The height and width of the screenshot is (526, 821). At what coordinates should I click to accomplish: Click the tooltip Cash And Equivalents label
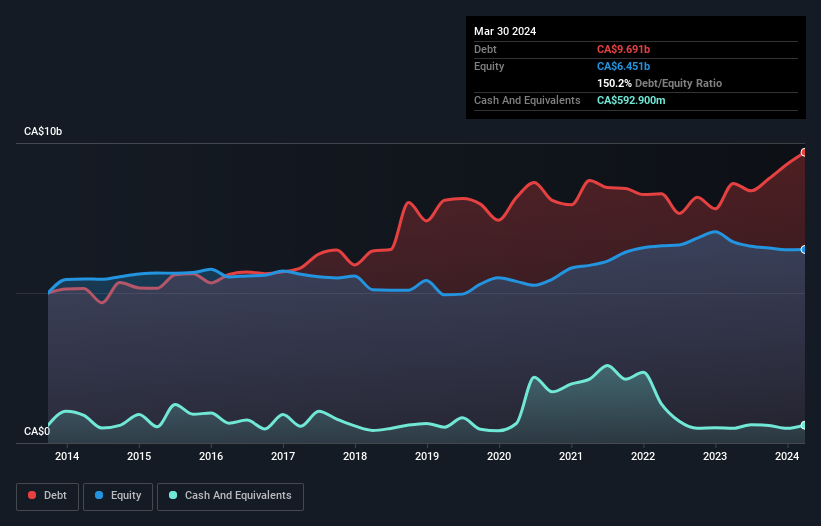point(527,100)
